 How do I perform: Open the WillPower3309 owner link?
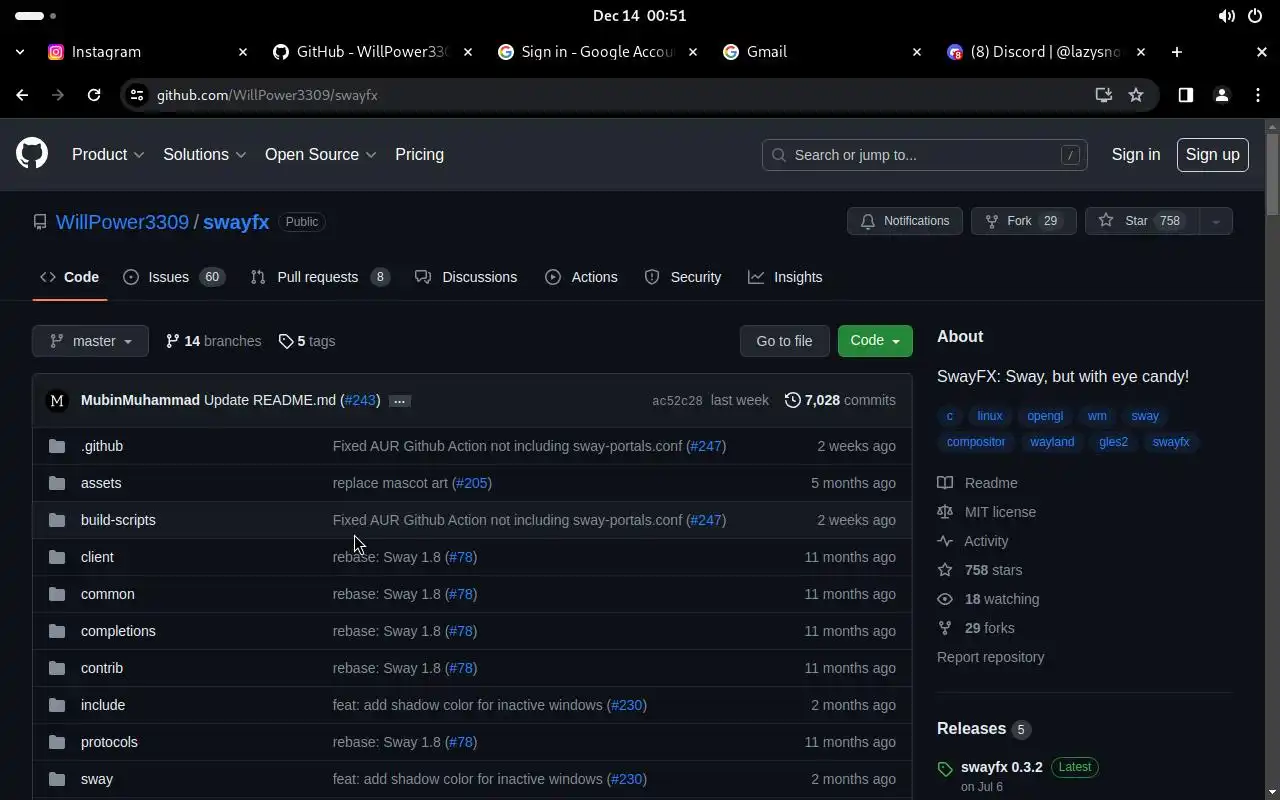(x=122, y=222)
